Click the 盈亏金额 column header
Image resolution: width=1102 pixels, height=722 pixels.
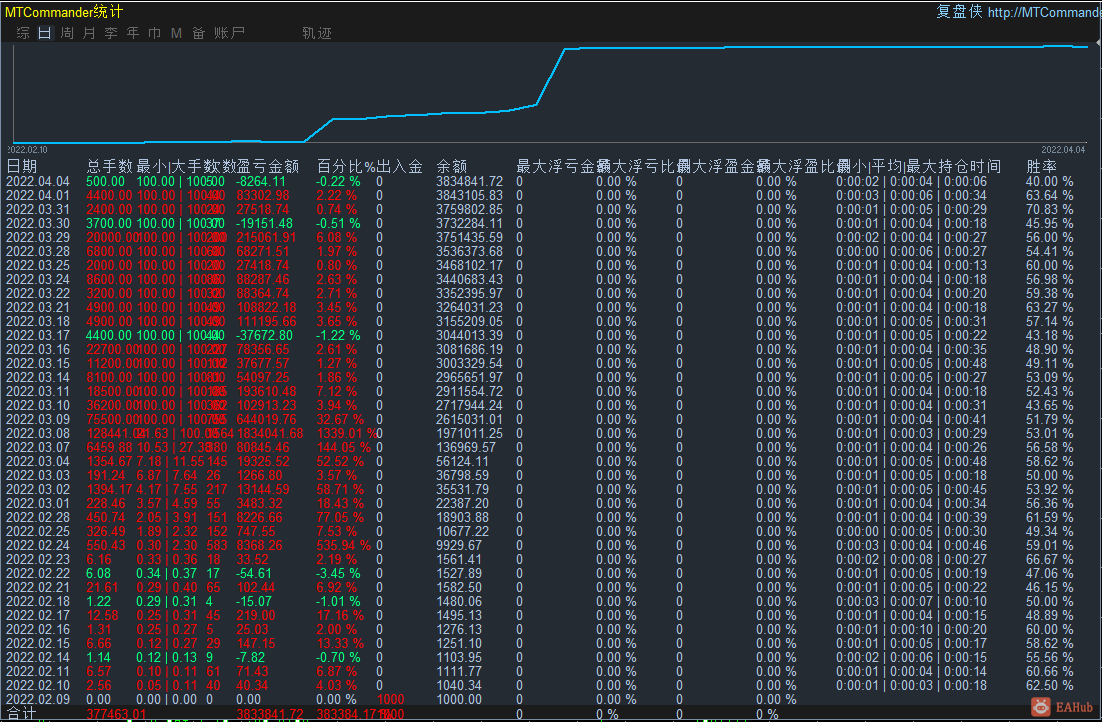pyautogui.click(x=268, y=167)
